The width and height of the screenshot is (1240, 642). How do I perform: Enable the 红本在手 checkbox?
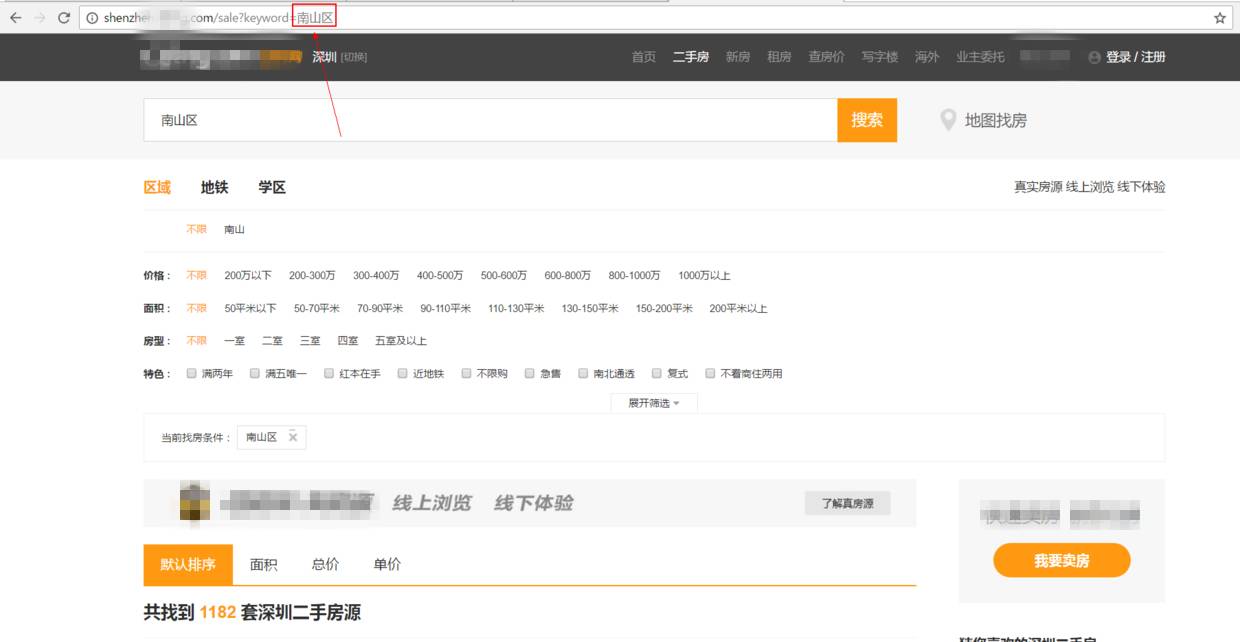tap(329, 374)
